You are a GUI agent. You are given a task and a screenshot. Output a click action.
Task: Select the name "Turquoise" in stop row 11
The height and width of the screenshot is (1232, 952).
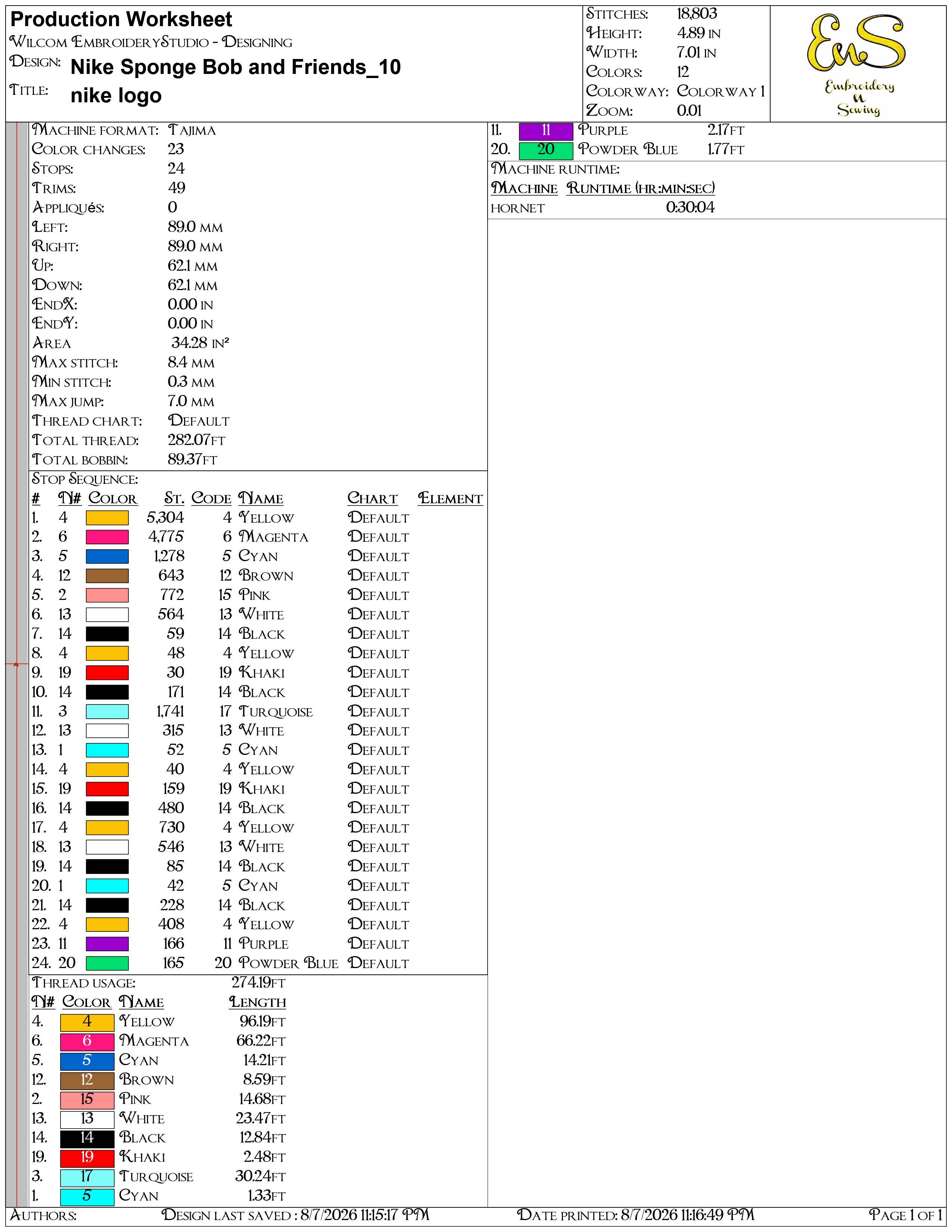[x=276, y=712]
